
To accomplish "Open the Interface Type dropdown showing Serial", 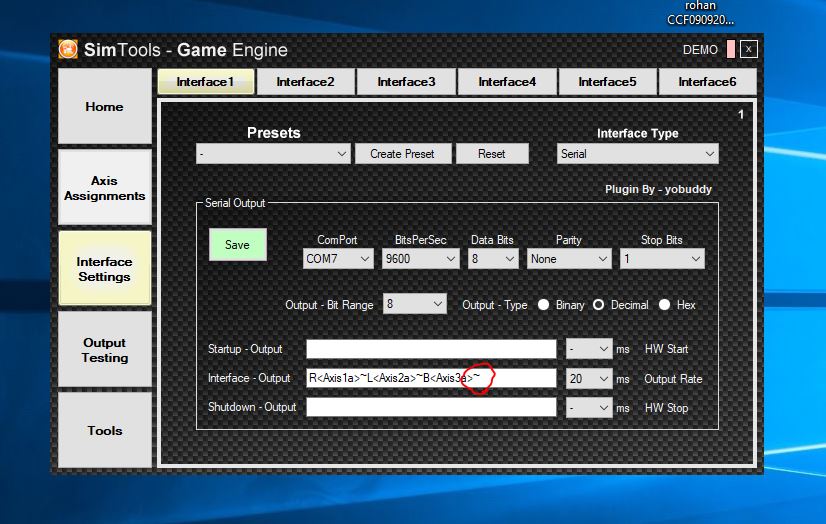I will pyautogui.click(x=637, y=154).
